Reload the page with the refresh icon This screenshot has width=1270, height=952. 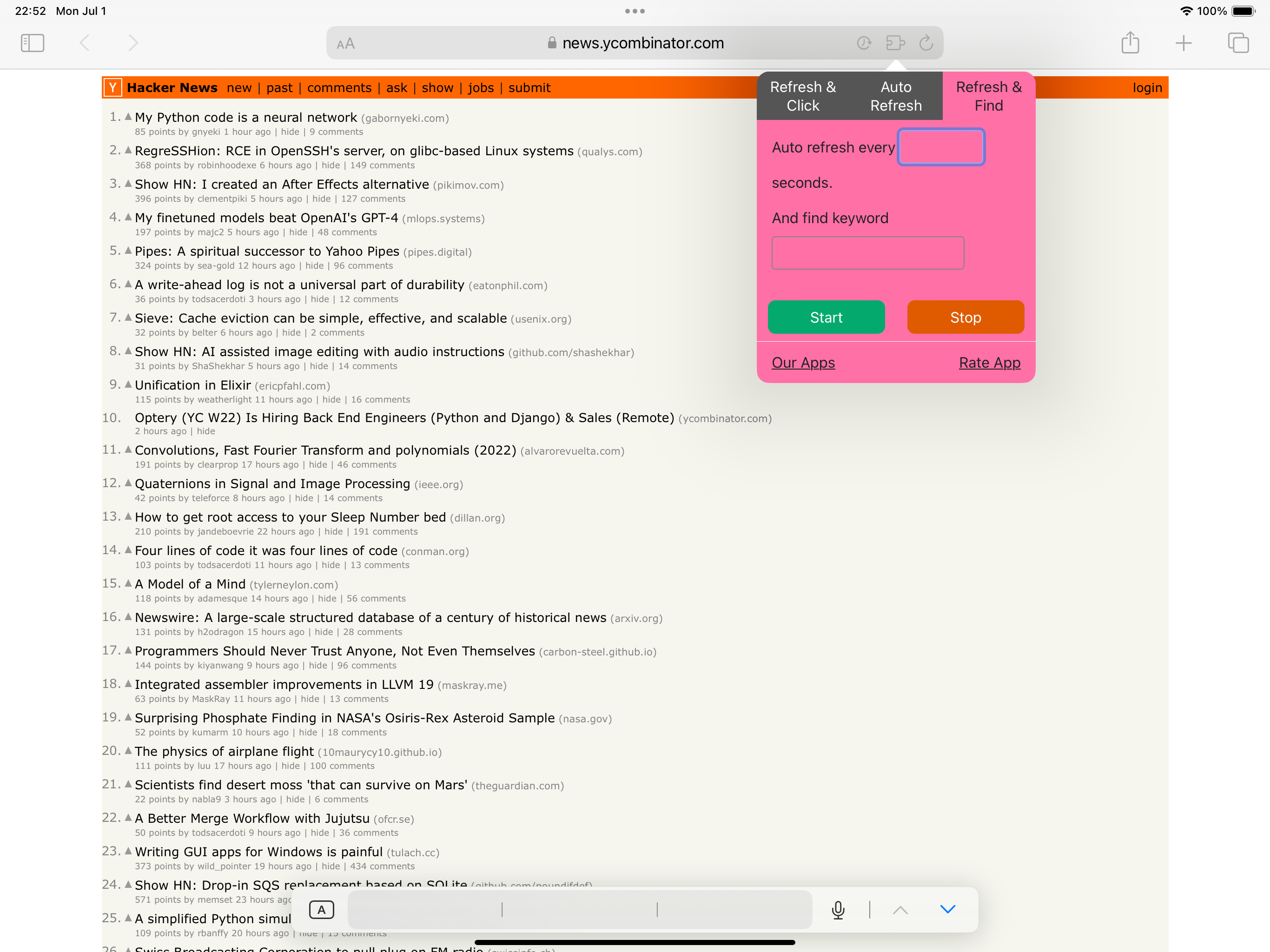926,43
